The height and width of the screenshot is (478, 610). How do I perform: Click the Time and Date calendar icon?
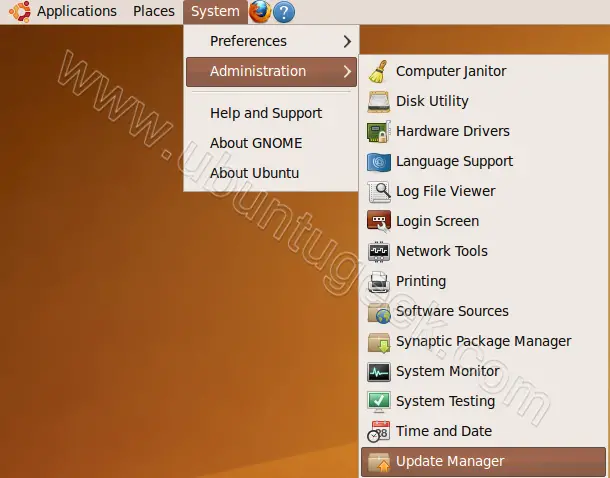click(x=379, y=431)
